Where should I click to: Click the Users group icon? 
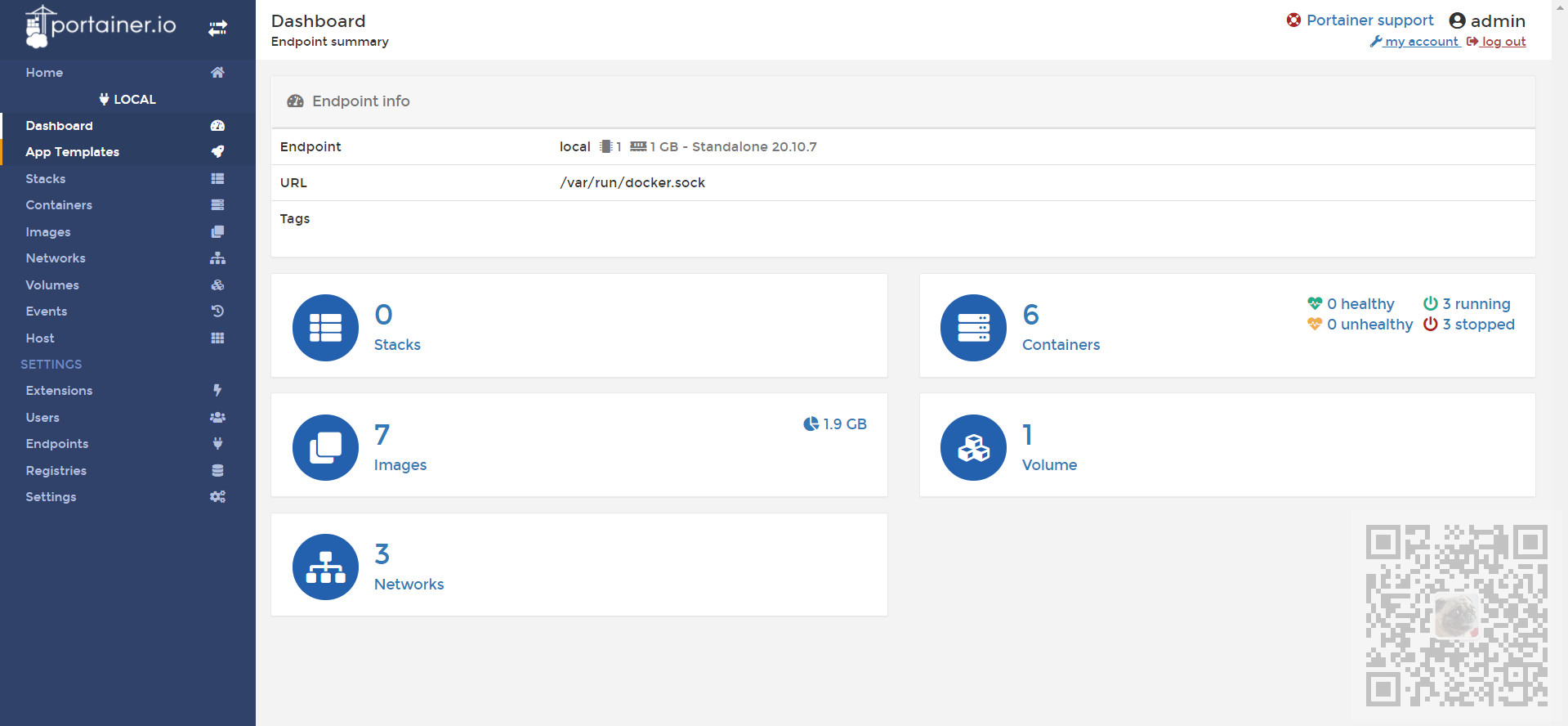pos(217,417)
